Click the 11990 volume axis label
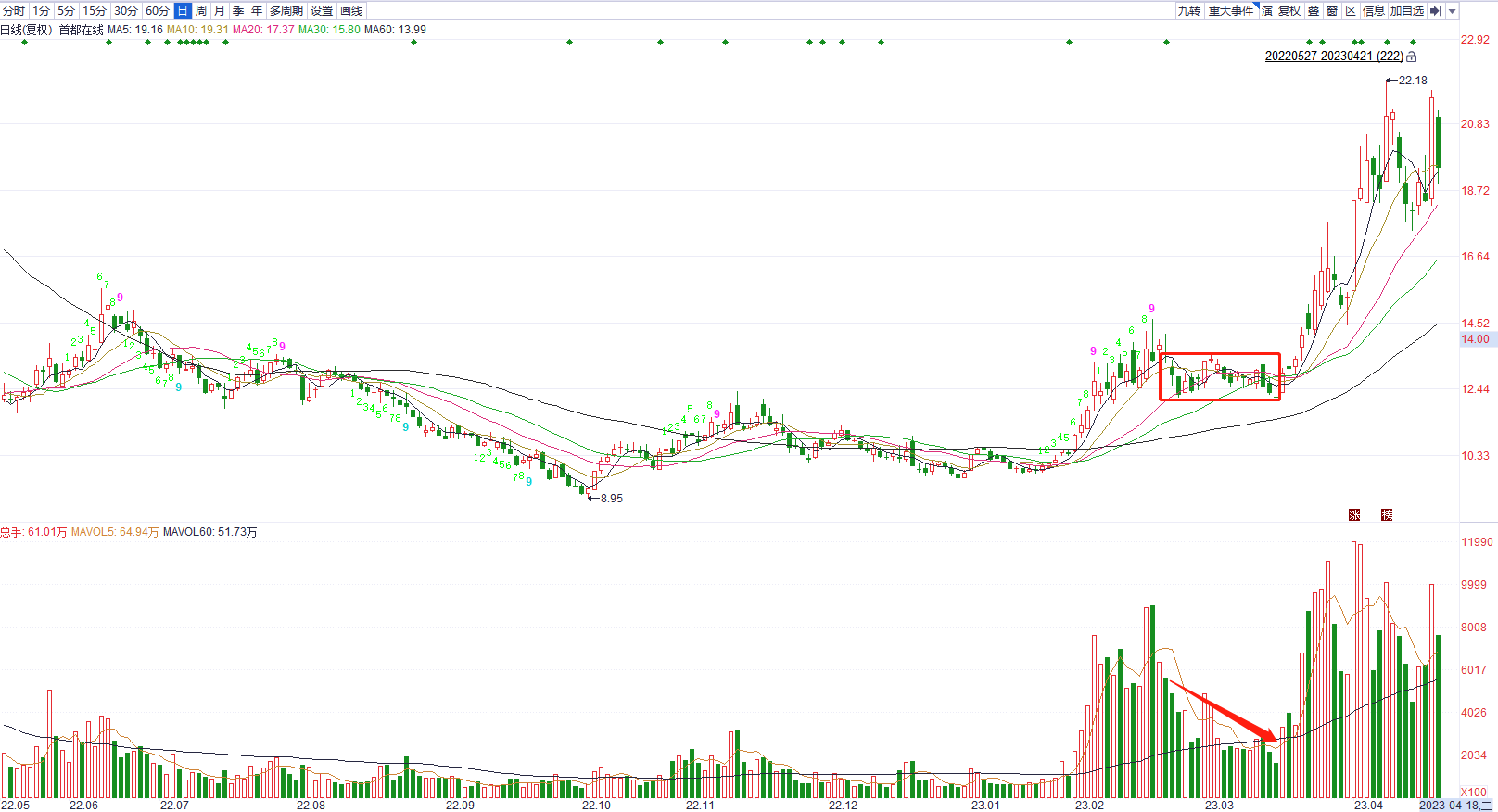 pyautogui.click(x=1477, y=542)
